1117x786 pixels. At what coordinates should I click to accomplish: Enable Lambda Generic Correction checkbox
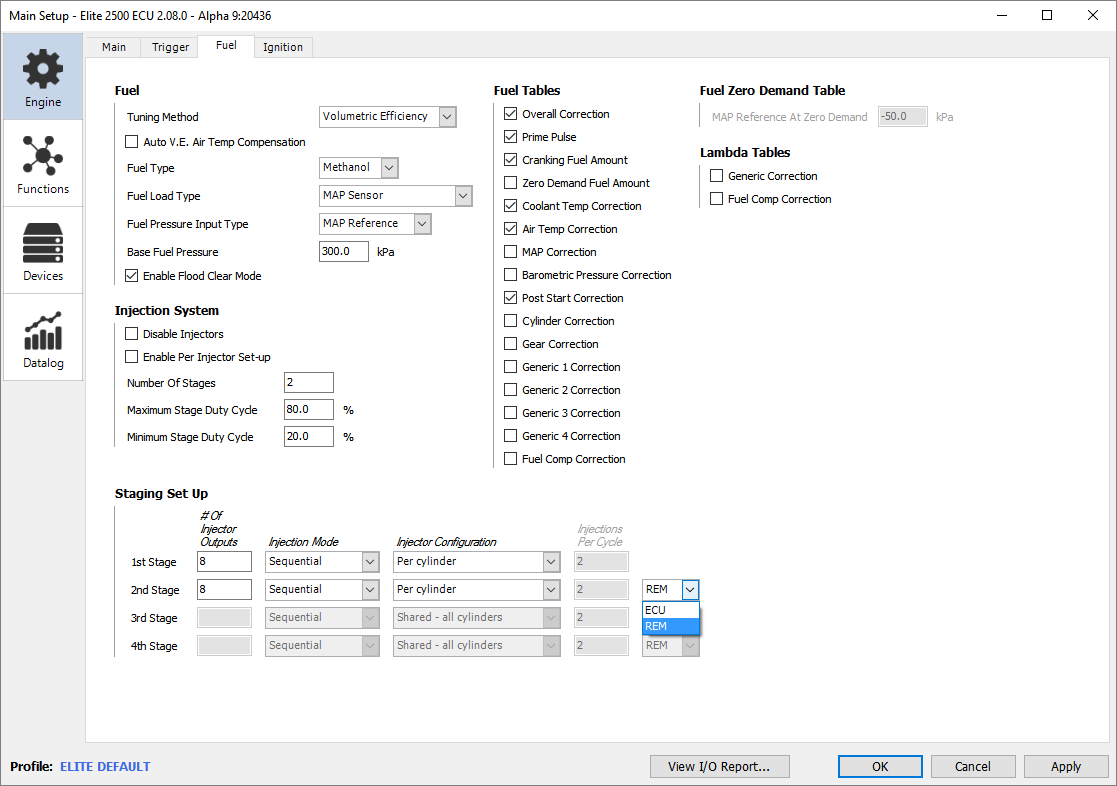click(x=717, y=176)
